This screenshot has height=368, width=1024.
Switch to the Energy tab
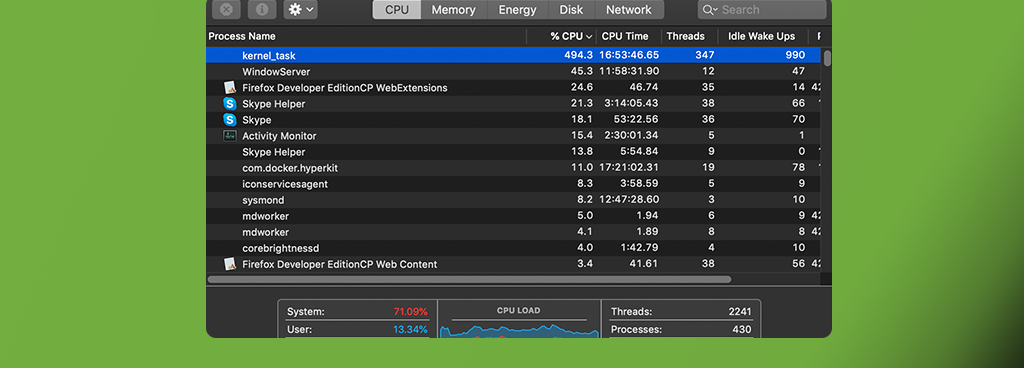[517, 10]
